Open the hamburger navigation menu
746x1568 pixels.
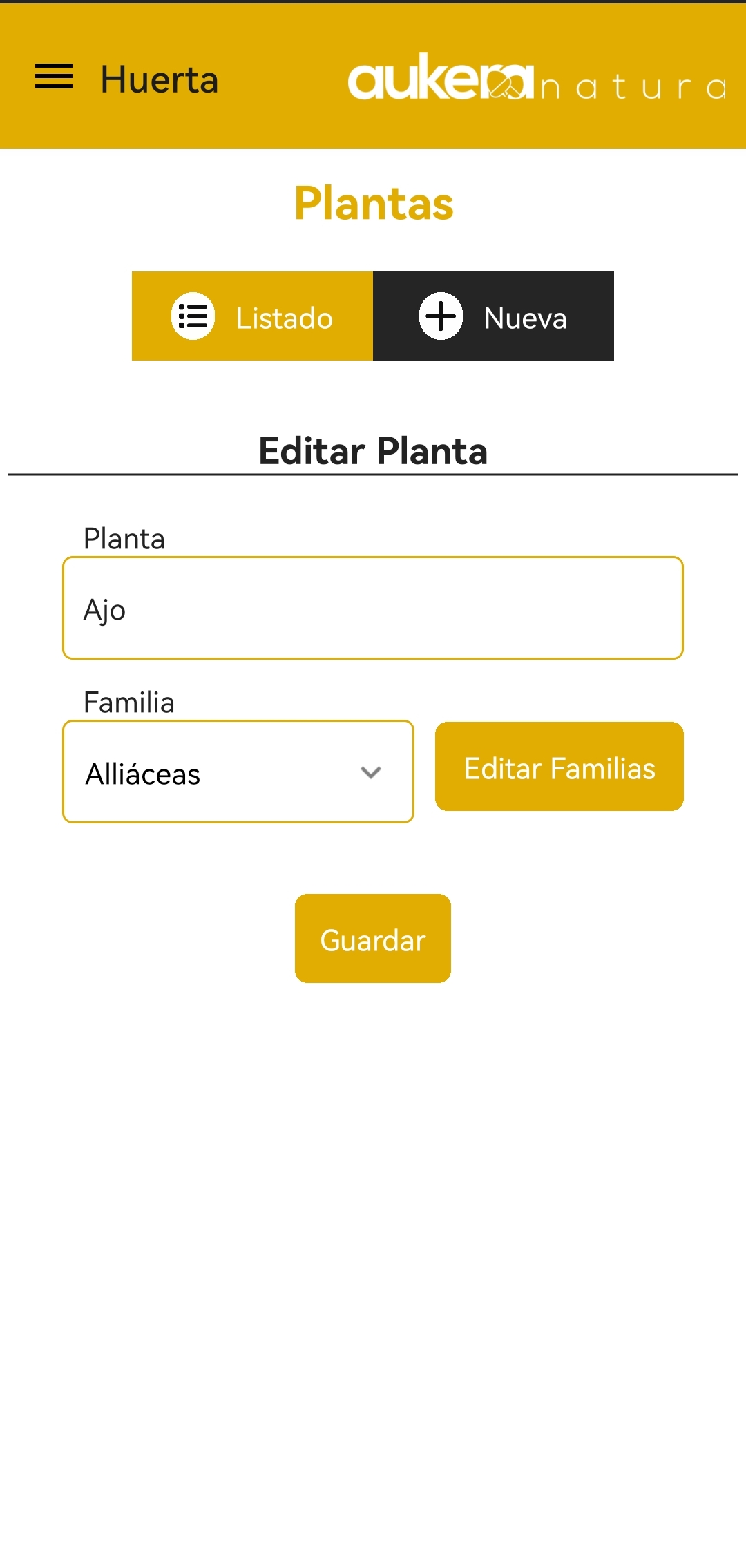[x=54, y=77]
